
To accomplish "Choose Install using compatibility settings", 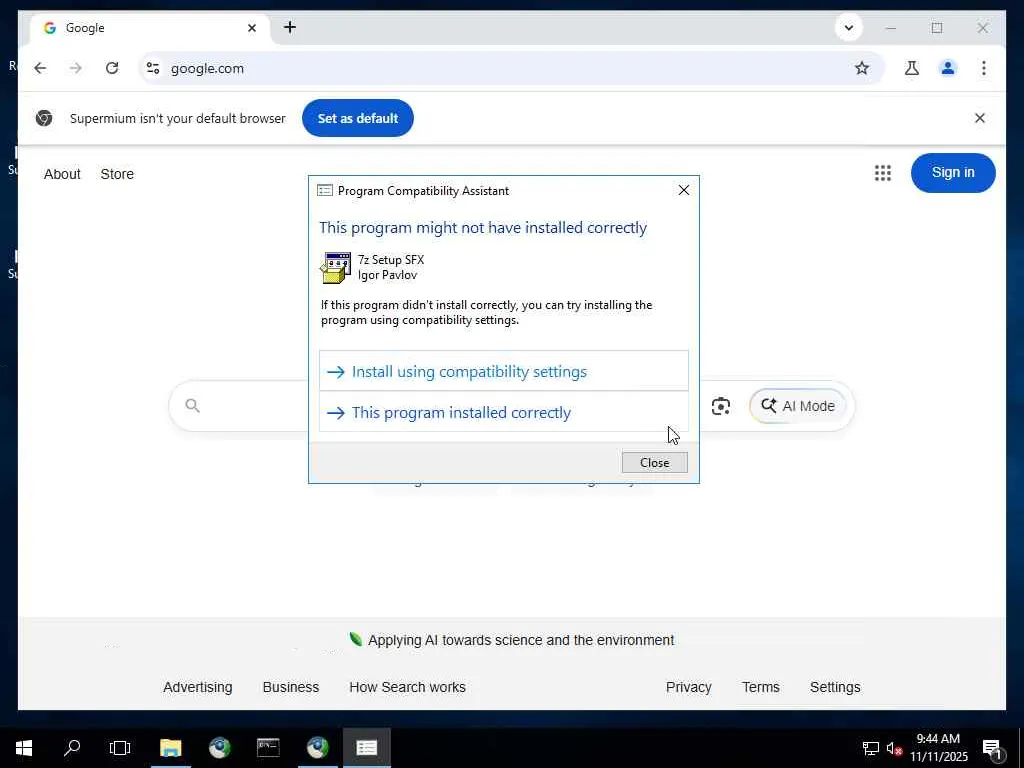I will pyautogui.click(x=504, y=371).
